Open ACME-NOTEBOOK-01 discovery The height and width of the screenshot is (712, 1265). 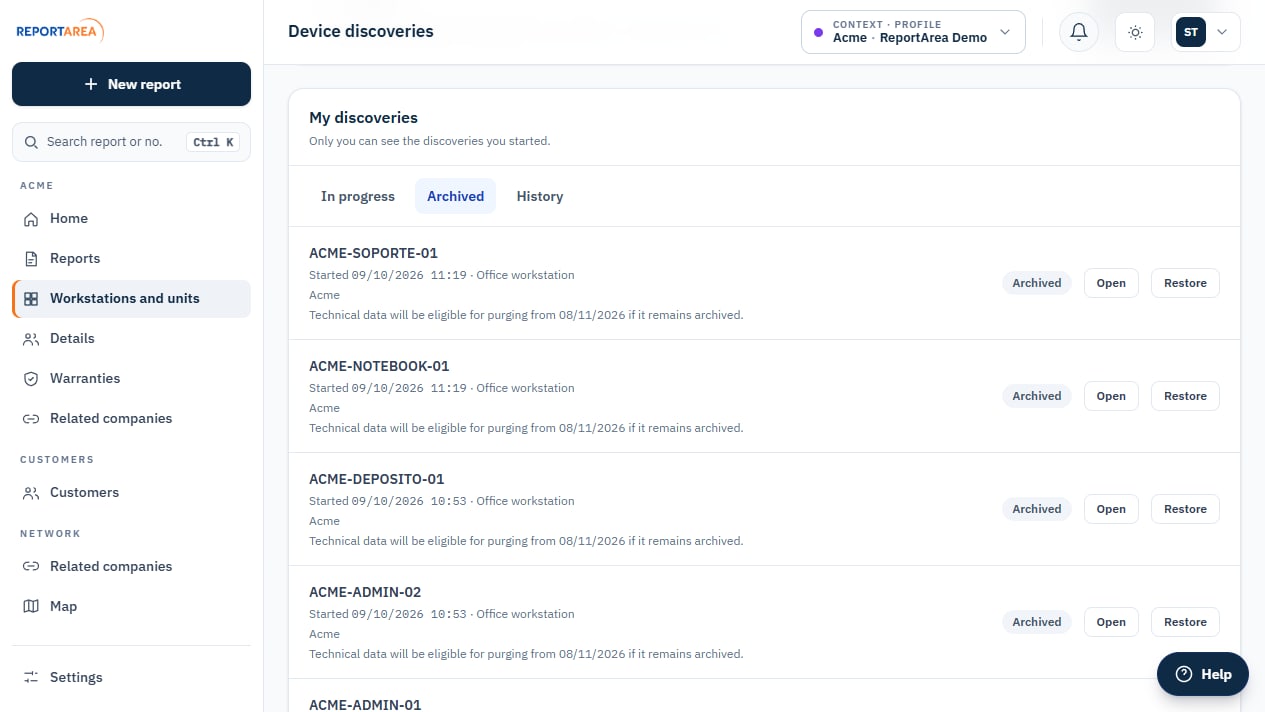pyautogui.click(x=1111, y=396)
